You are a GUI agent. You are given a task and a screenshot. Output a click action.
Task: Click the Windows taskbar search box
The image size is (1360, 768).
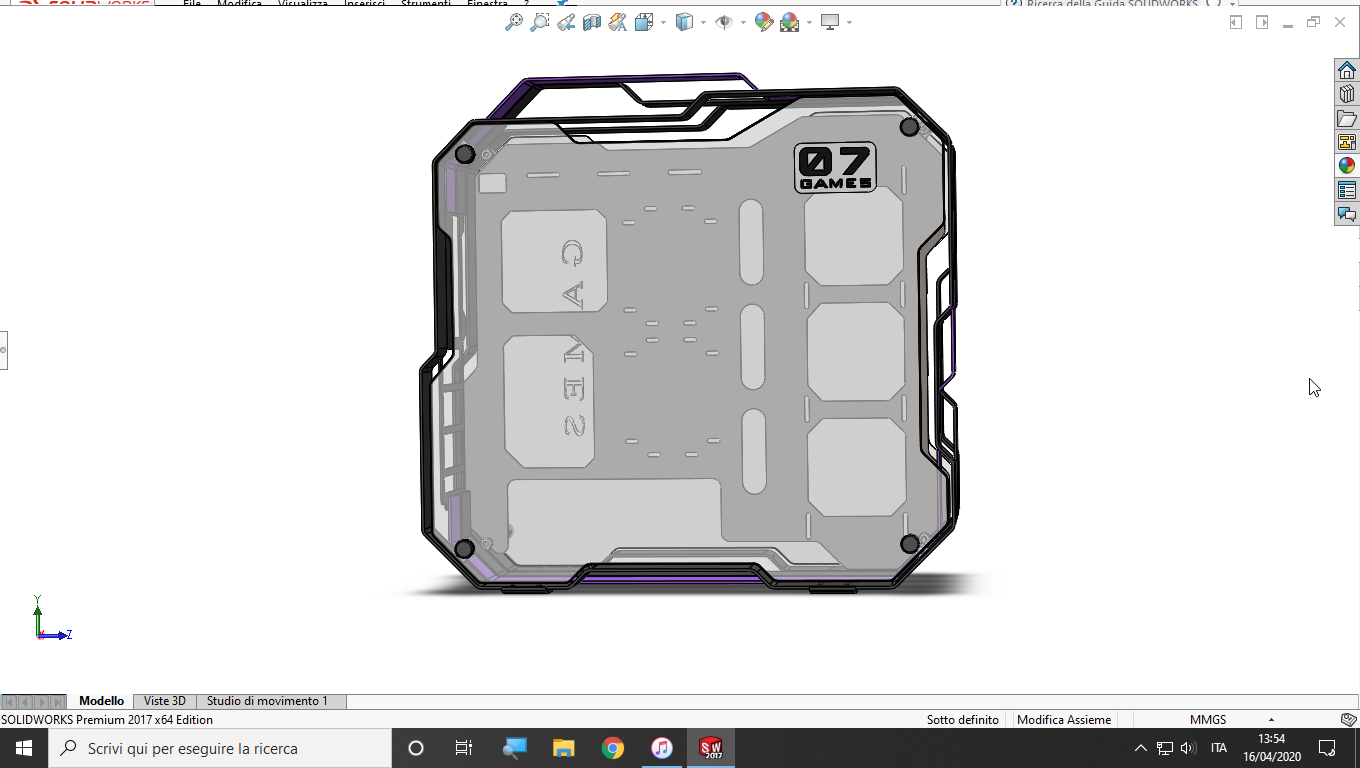[220, 748]
